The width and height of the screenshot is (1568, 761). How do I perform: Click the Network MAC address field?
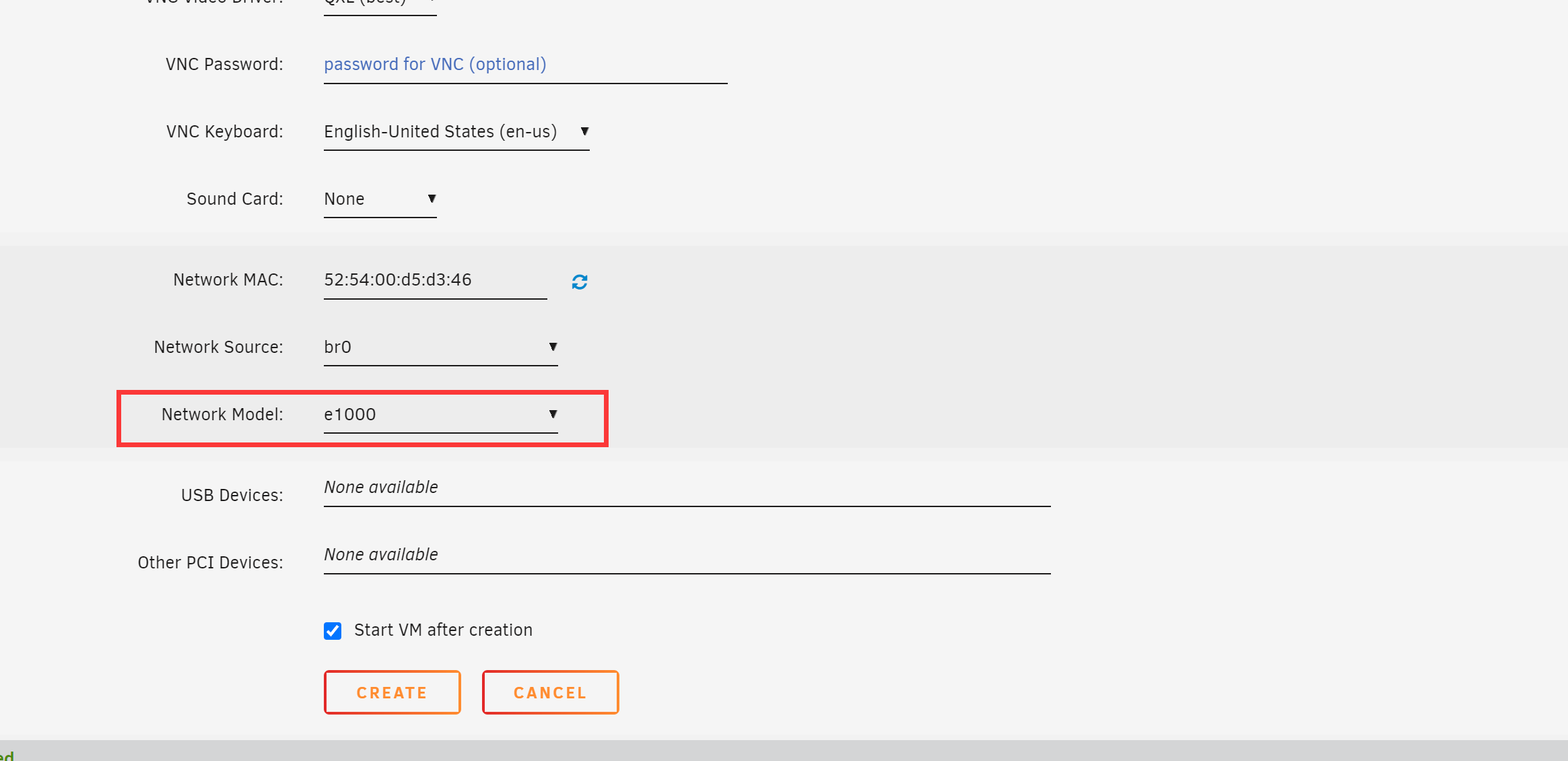point(435,280)
